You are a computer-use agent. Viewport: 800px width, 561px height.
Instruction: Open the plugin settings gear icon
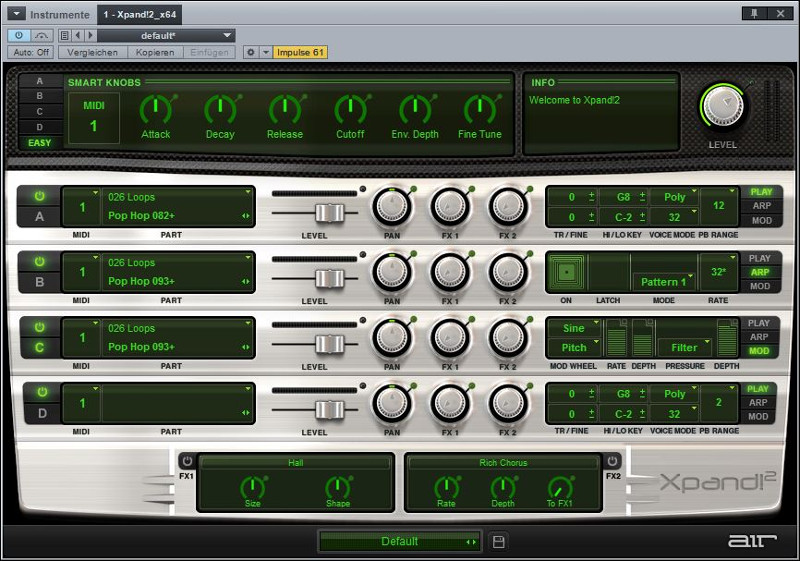coord(251,52)
